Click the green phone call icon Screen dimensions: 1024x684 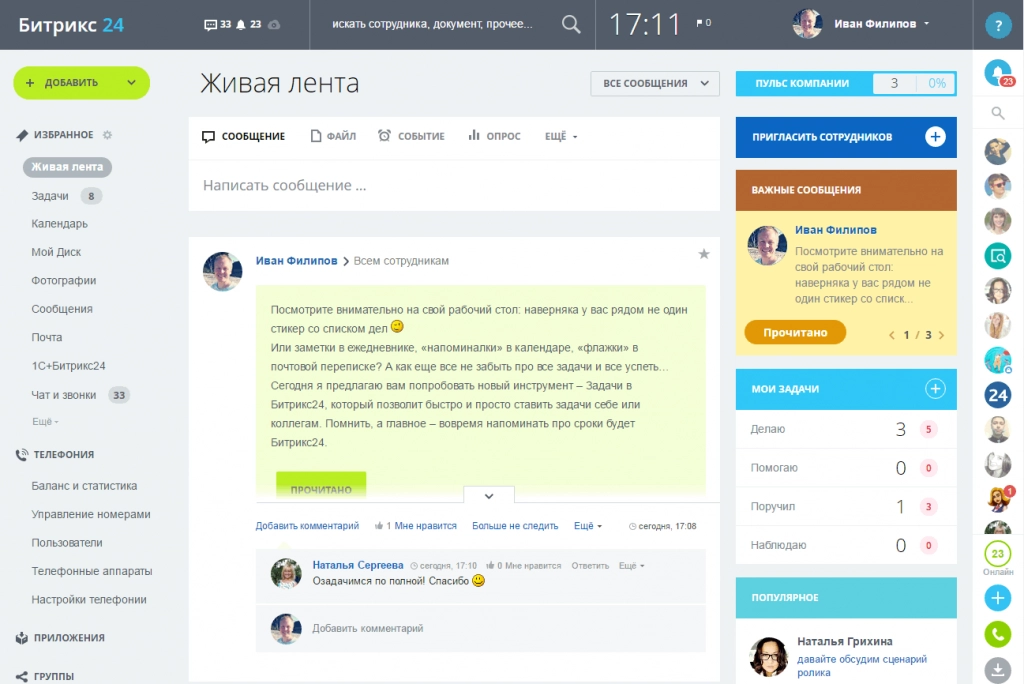point(997,634)
